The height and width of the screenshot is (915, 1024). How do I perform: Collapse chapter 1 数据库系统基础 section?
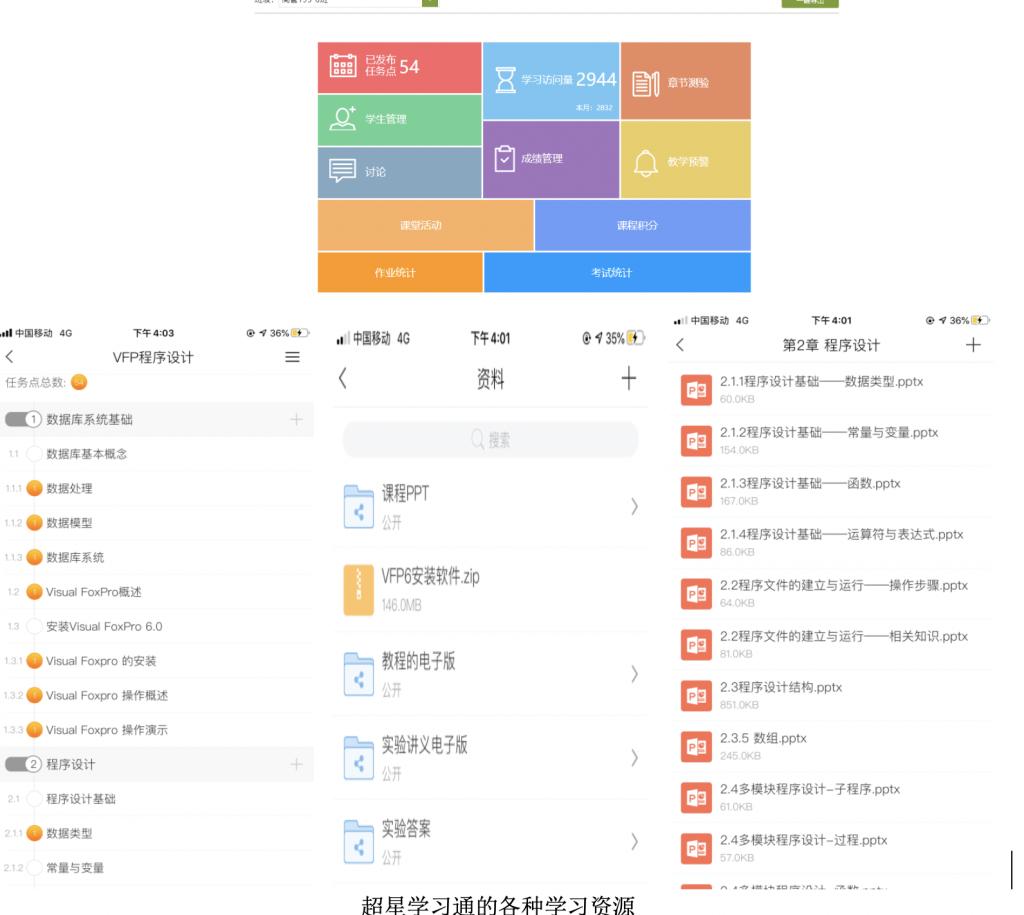coord(24,419)
